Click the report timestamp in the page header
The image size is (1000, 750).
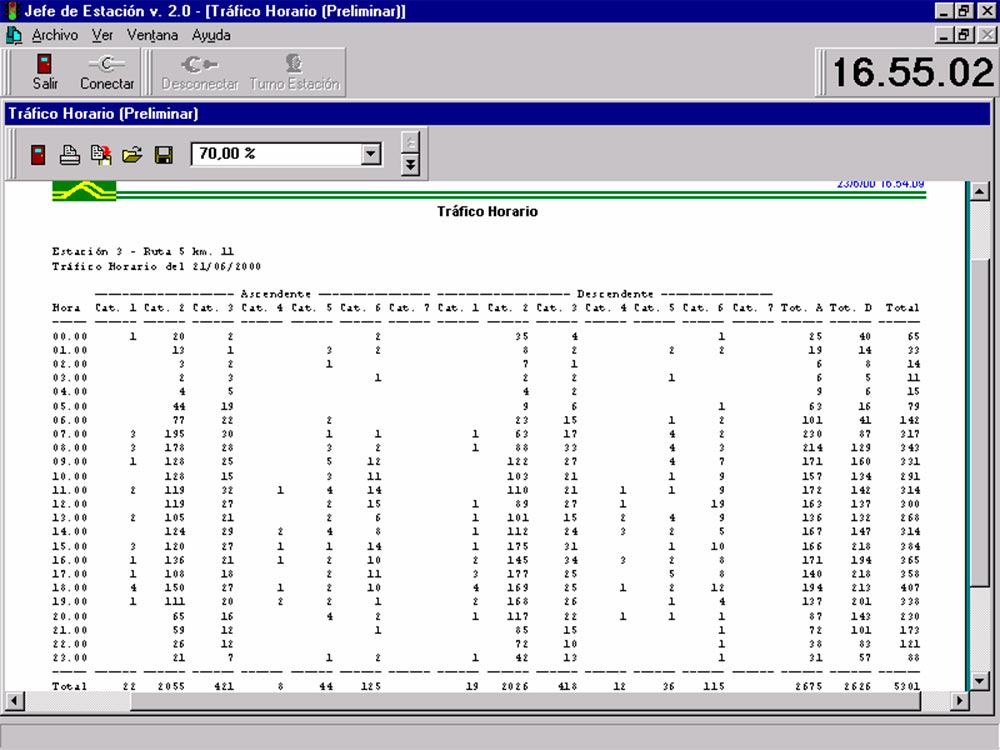pyautogui.click(x=880, y=184)
